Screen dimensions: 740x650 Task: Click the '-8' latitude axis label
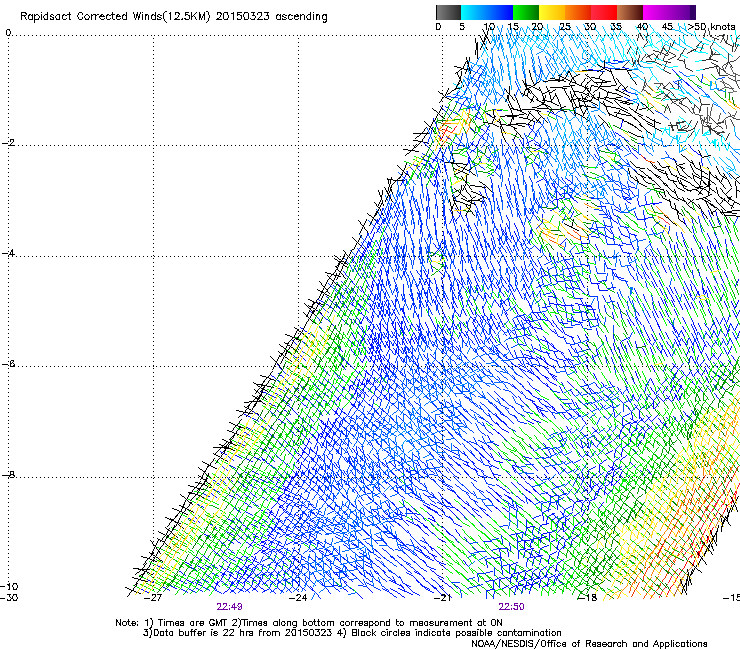point(8,474)
